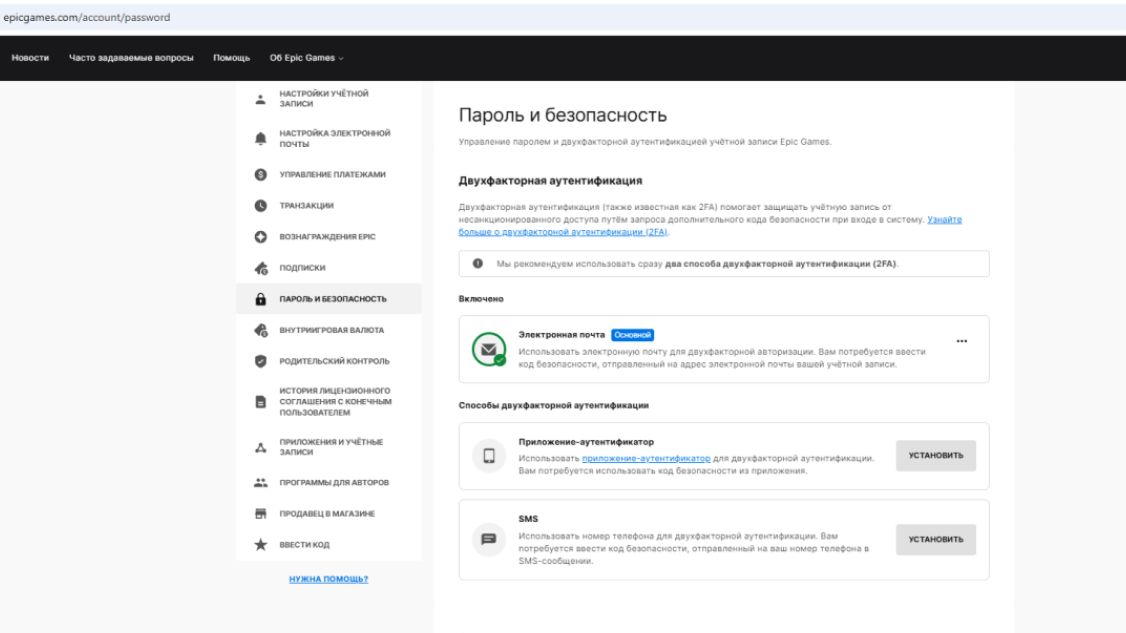The image size is (1126, 633).
Task: Select Продавец в магазине in sidebar
Action: tap(329, 514)
